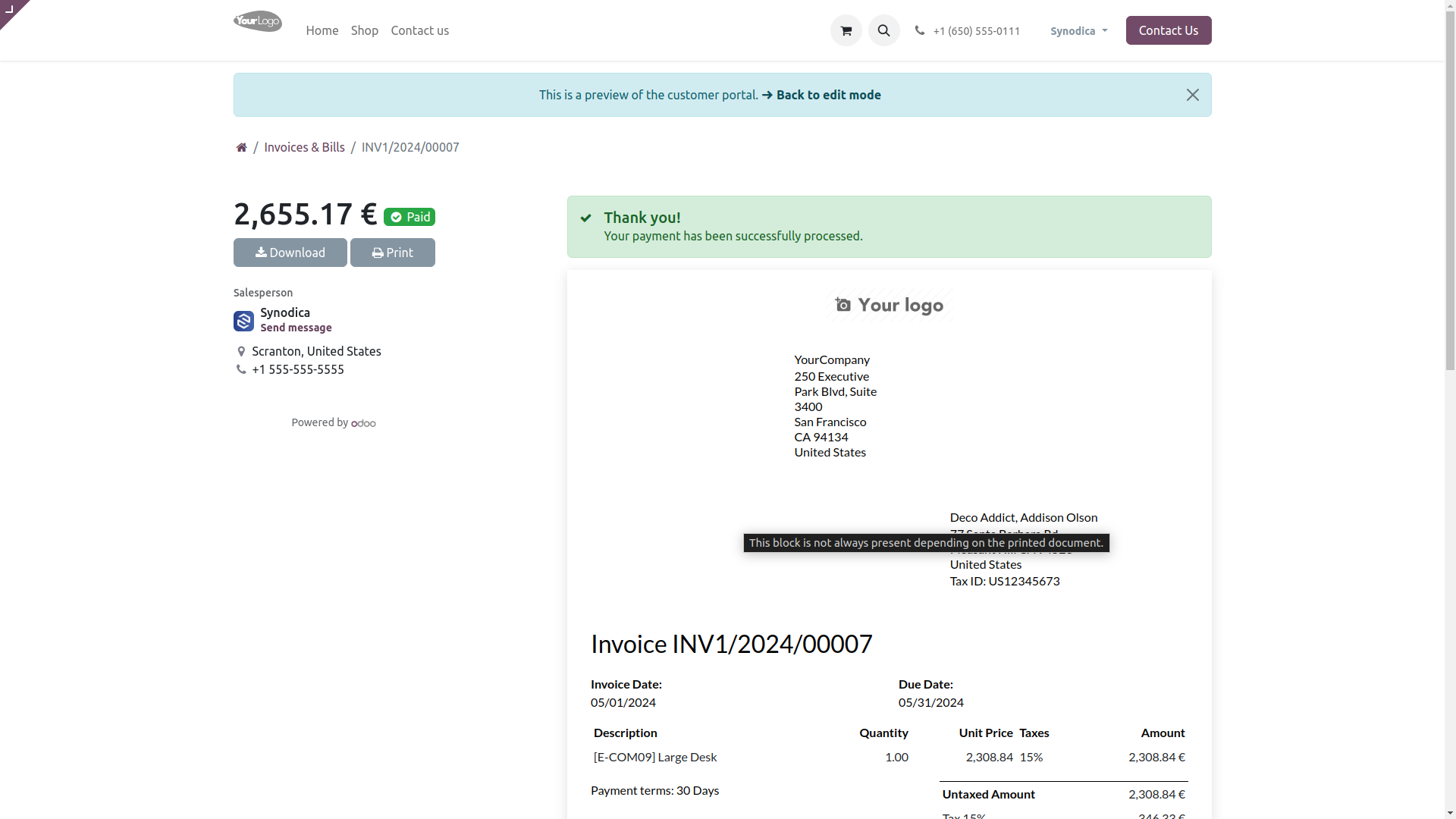The image size is (1456, 819).
Task: Open Invoices & Bills breadcrumb link
Action: pyautogui.click(x=304, y=147)
